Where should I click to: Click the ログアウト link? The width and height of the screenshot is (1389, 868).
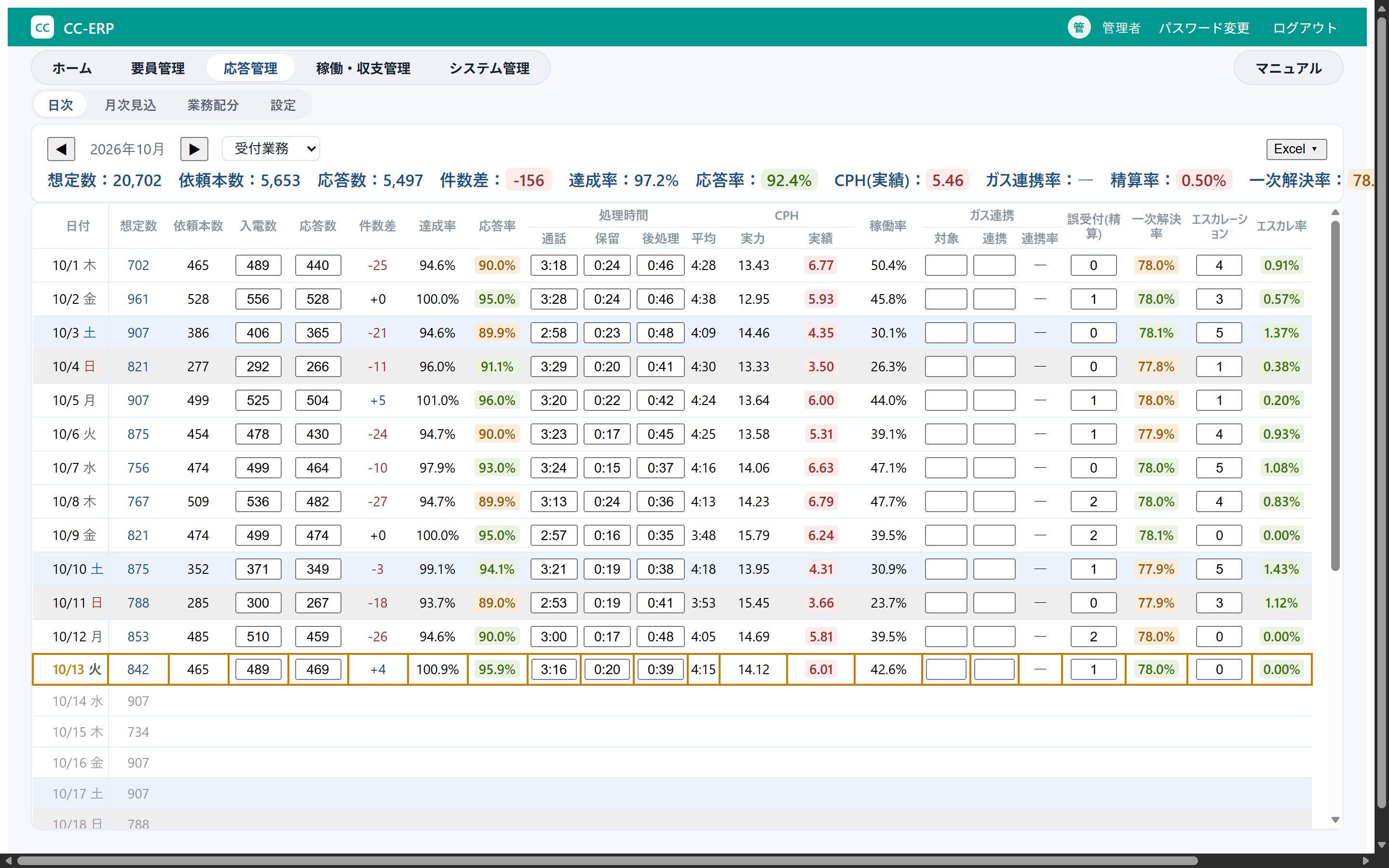[x=1305, y=27]
